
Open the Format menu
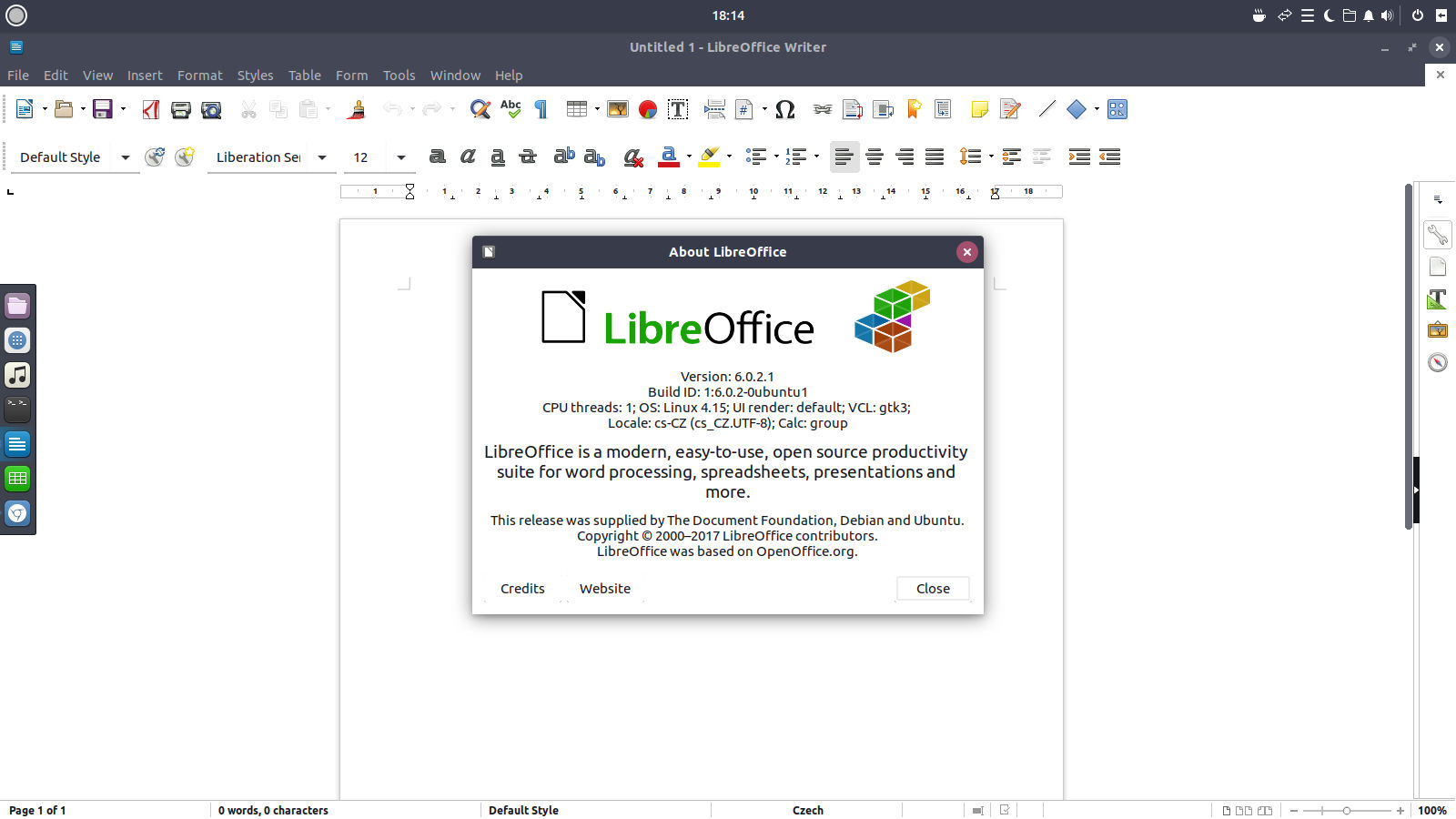coord(199,76)
